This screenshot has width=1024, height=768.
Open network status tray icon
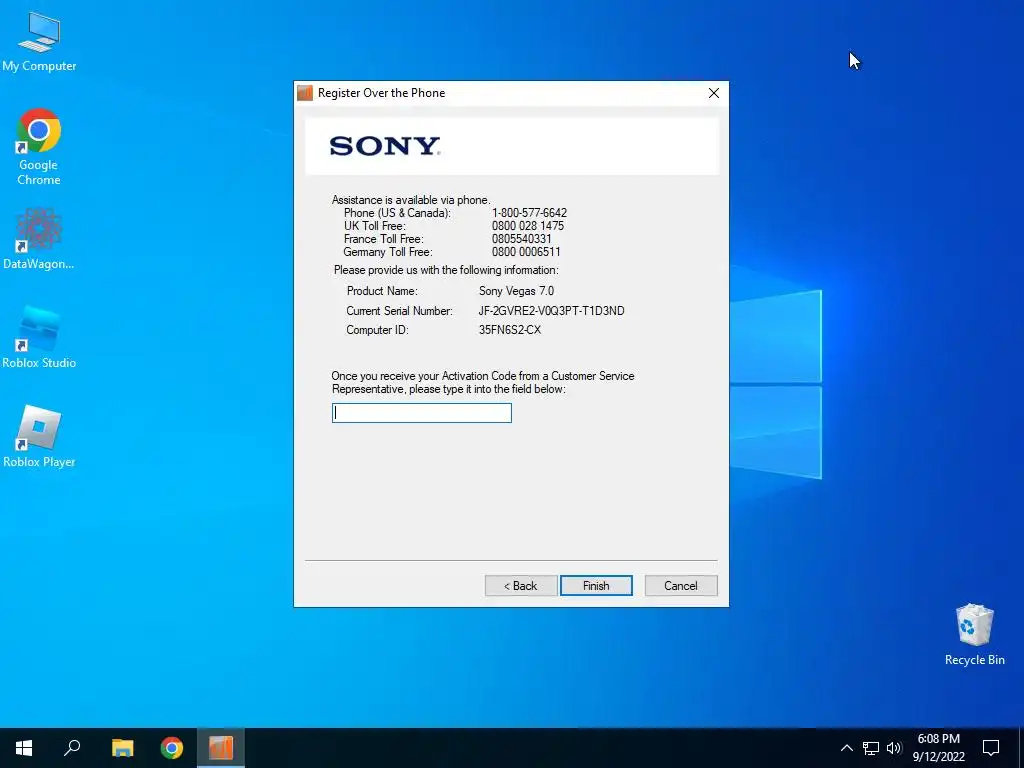coord(871,748)
